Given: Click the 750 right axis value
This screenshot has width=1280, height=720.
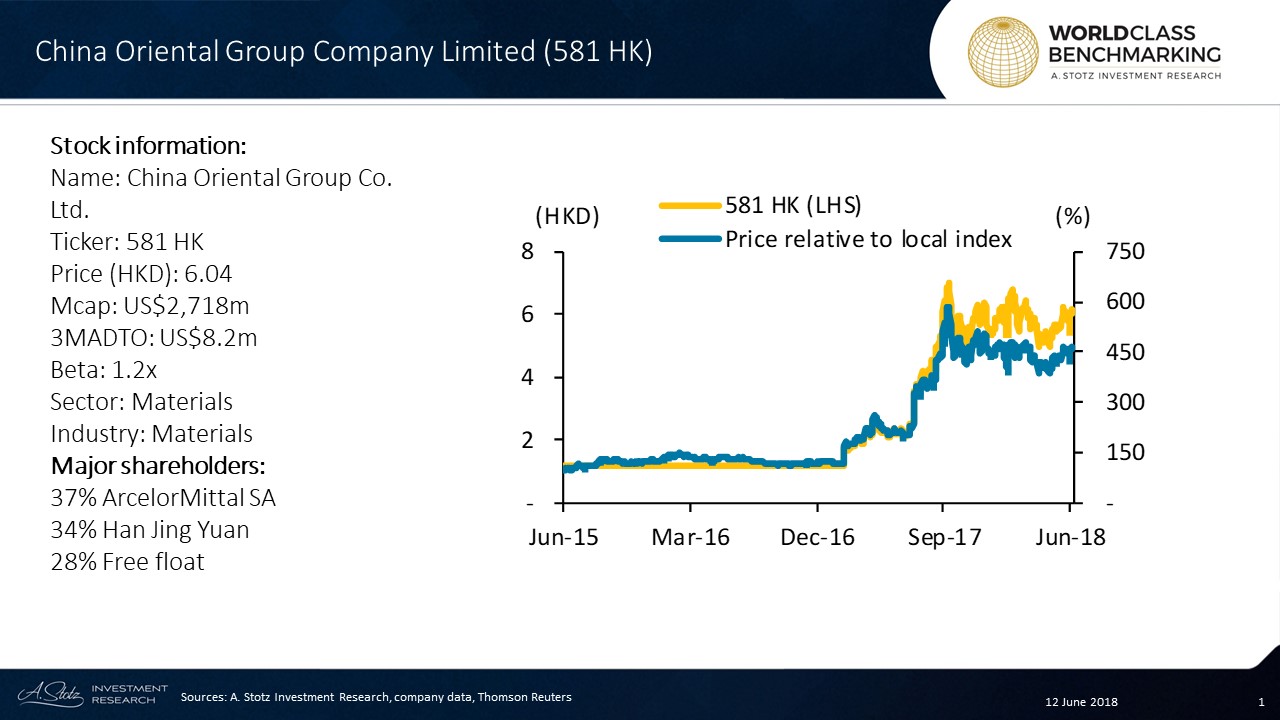Looking at the screenshot, I should [x=1124, y=252].
